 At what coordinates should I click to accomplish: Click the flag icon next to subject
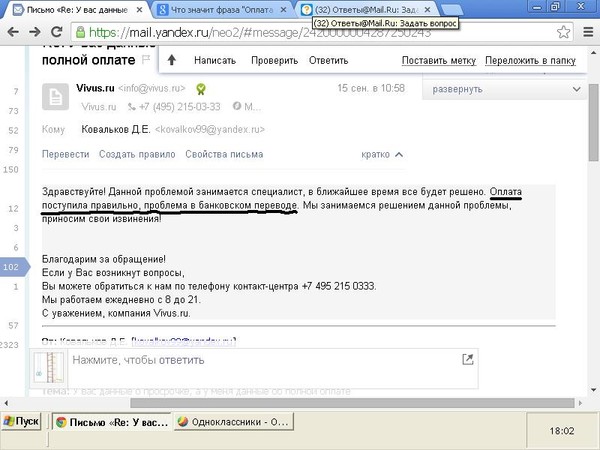(146, 59)
